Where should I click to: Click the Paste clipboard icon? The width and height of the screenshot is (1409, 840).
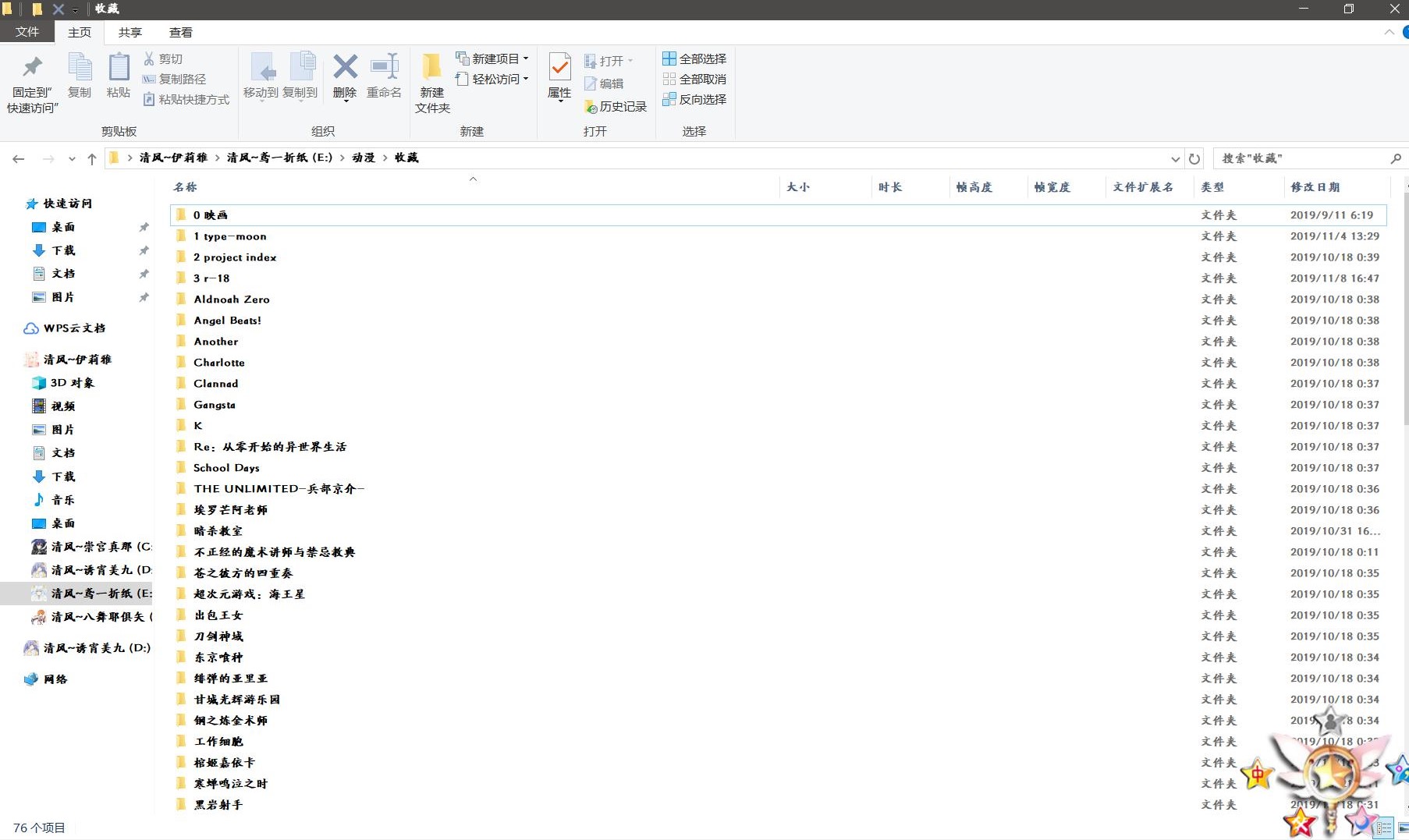tap(119, 76)
